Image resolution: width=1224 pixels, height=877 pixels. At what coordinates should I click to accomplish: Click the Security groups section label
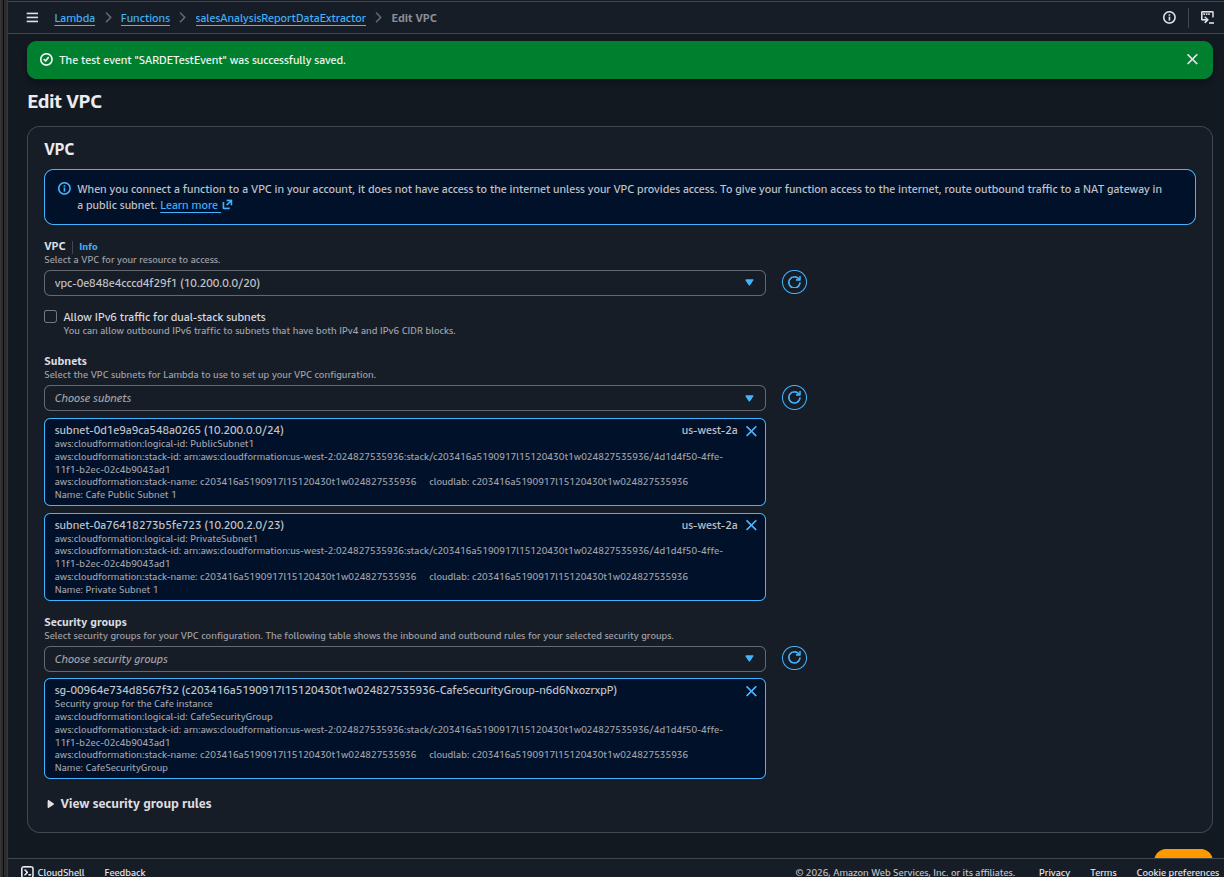(x=86, y=622)
